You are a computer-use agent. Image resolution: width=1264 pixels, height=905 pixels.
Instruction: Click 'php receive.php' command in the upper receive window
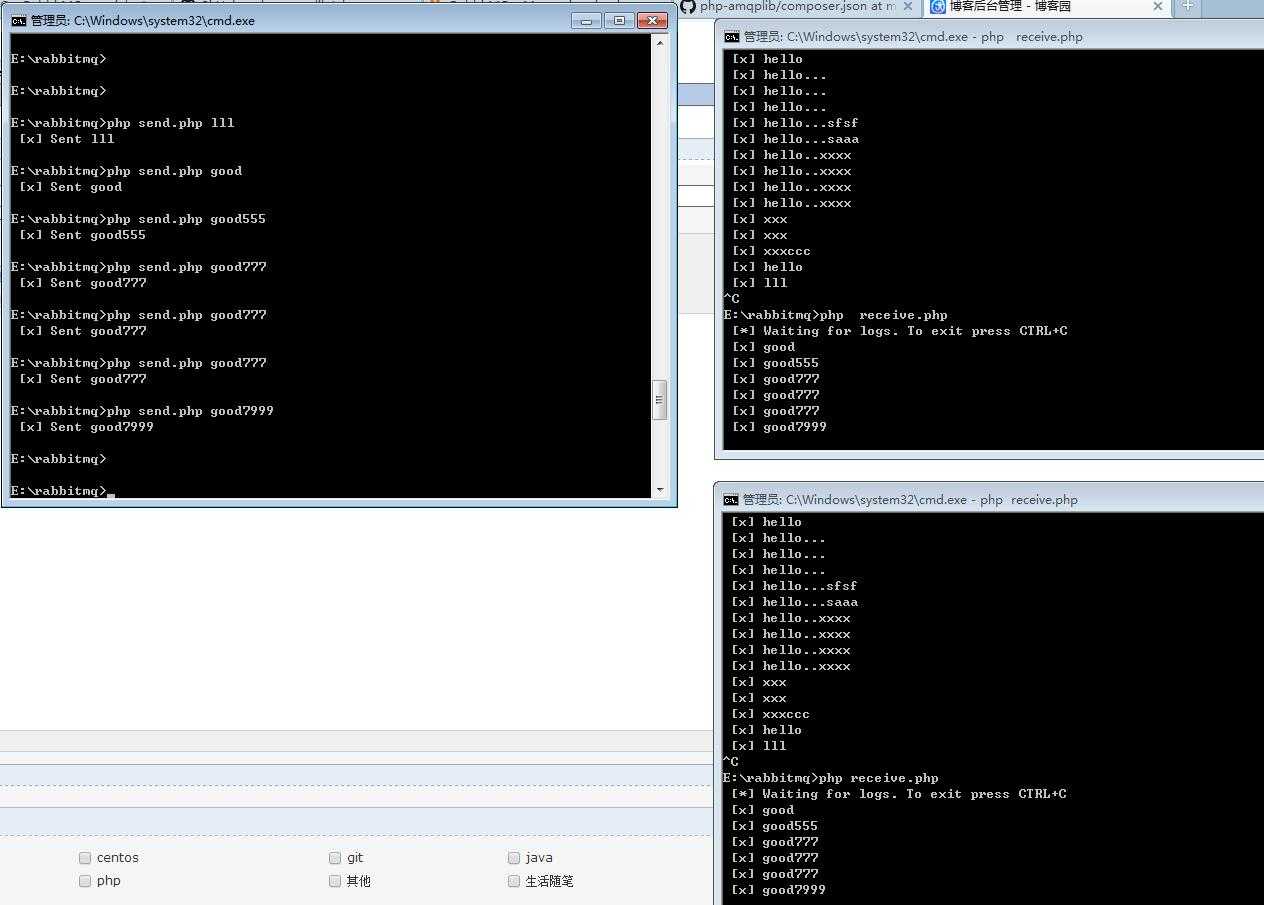(883, 315)
